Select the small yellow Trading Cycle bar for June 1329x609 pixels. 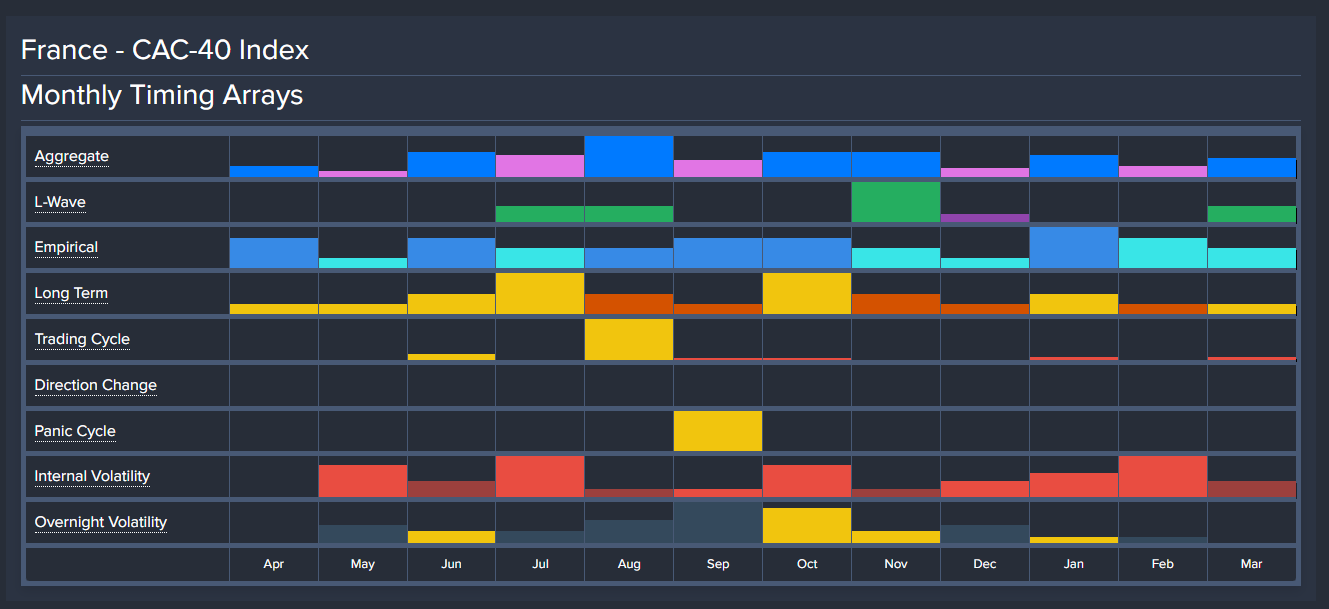point(451,357)
